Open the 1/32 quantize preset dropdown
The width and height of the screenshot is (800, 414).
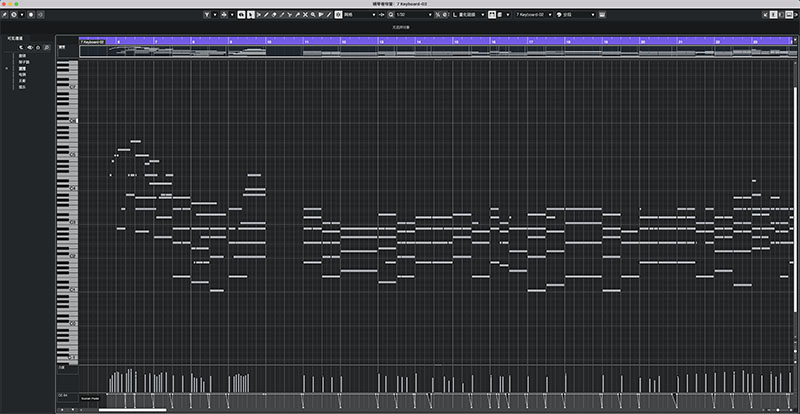coord(414,15)
